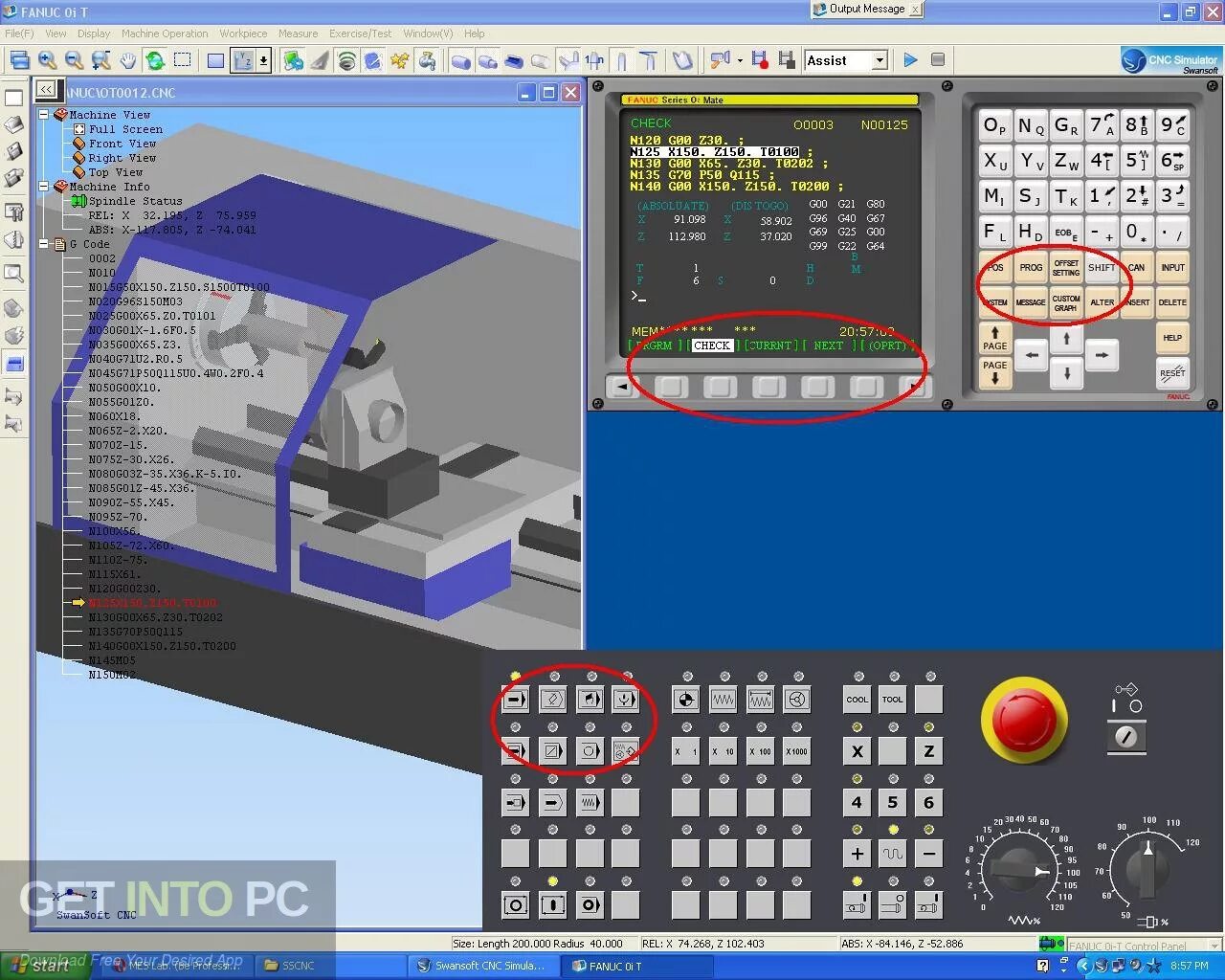Click the zoom out magnifier toolbar icon

[x=74, y=60]
